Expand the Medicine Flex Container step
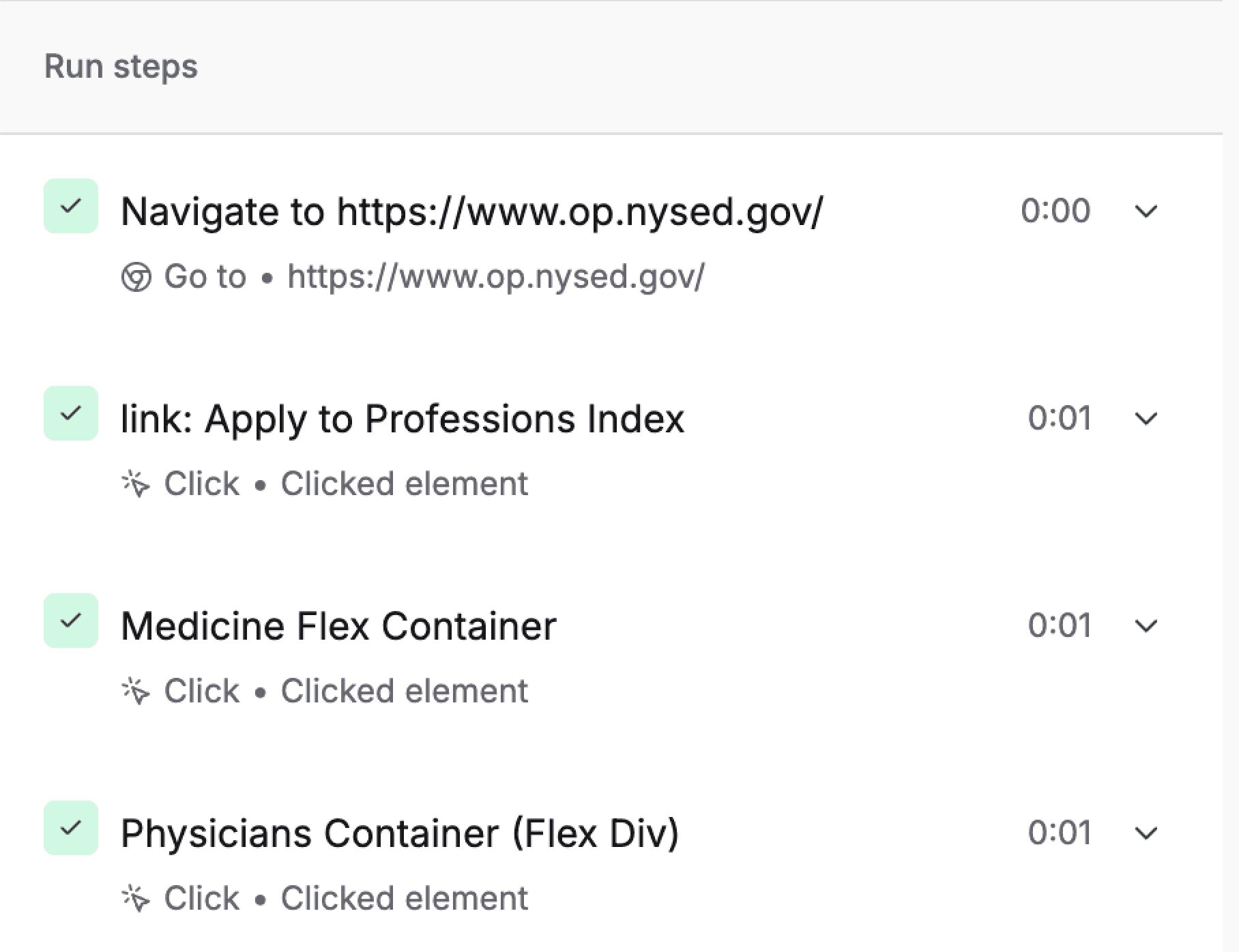Image resolution: width=1239 pixels, height=952 pixels. 1146,625
